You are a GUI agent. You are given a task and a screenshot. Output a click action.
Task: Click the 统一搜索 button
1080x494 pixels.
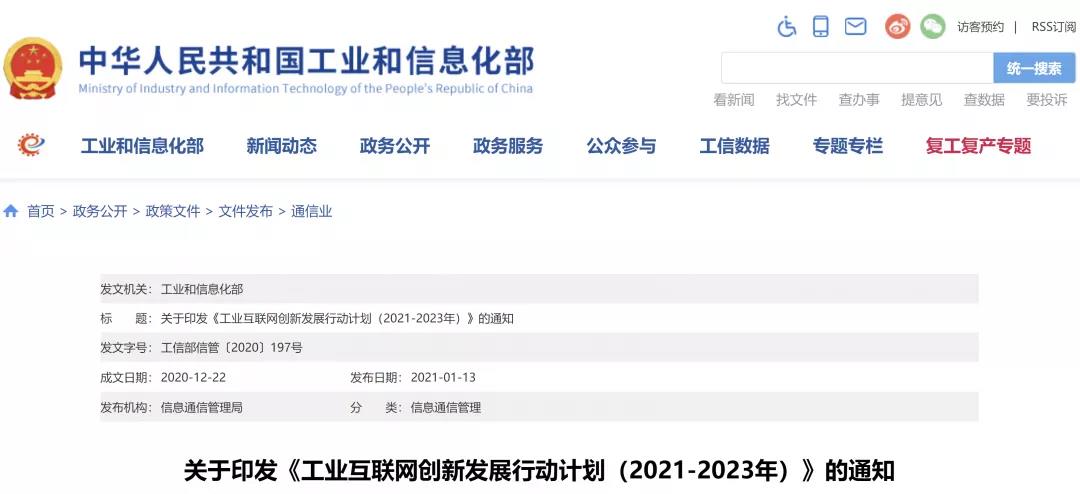(x=1034, y=68)
